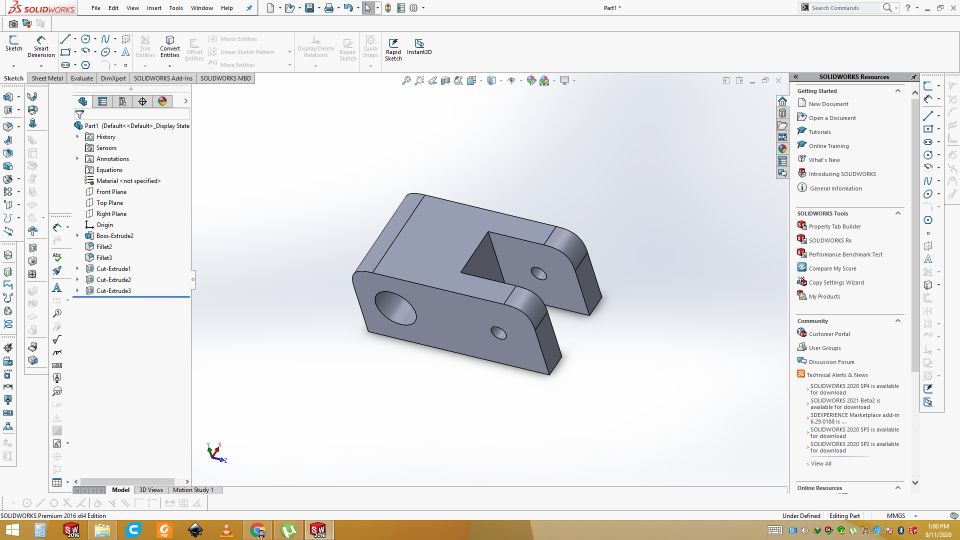The image size is (960, 540).
Task: Click the Rebuild traffic light icon
Action: 388,8
